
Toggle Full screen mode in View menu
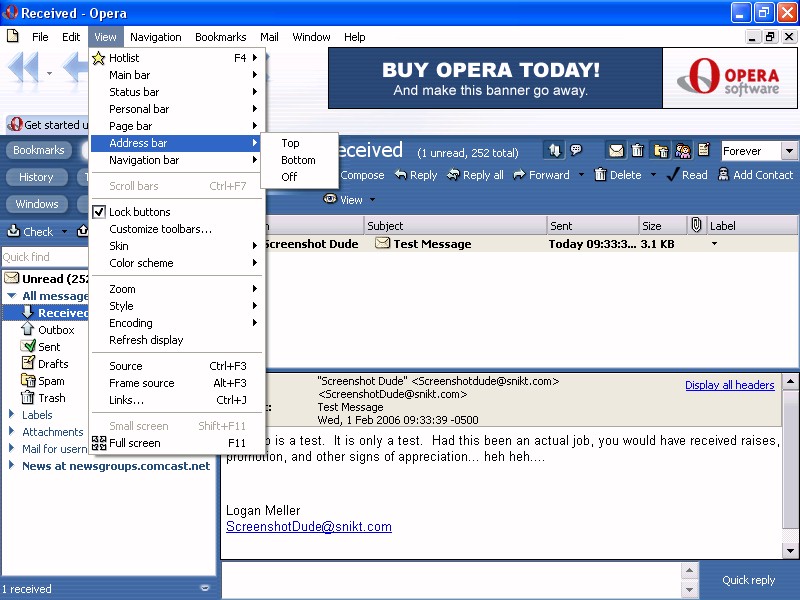[x=134, y=443]
